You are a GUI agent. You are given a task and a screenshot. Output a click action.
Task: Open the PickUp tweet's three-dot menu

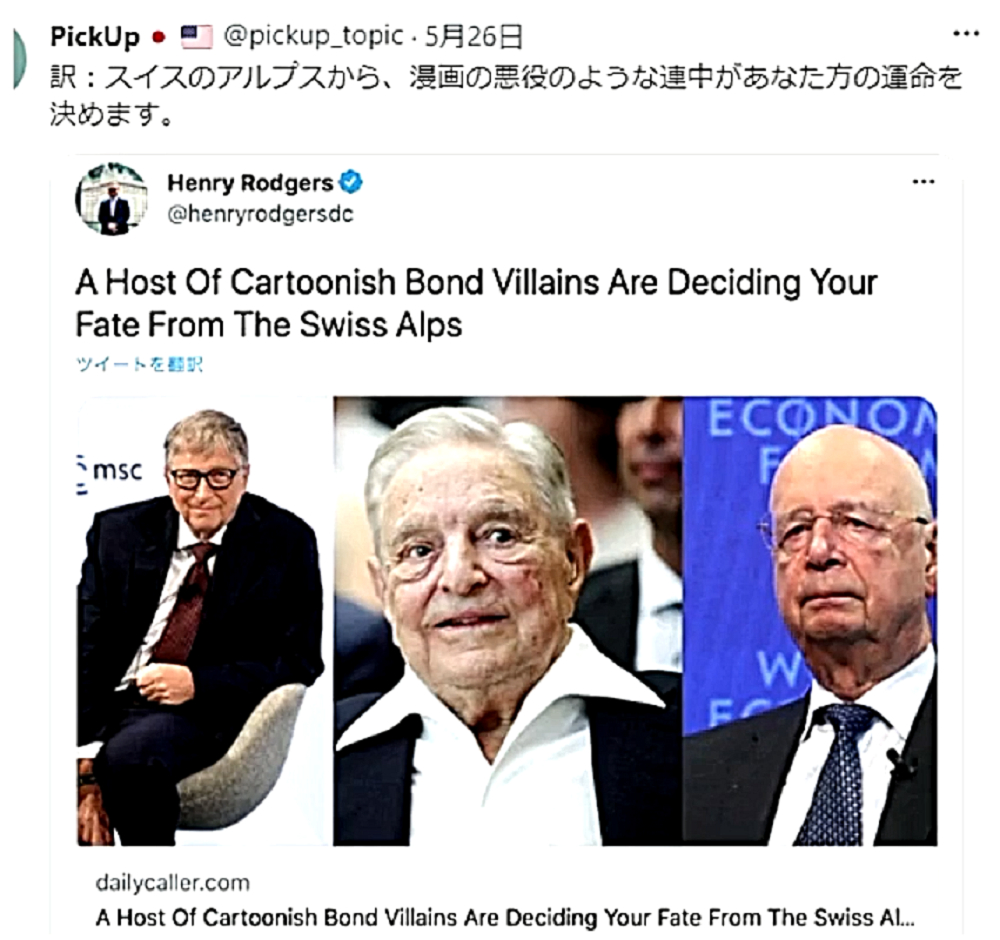coord(965,33)
